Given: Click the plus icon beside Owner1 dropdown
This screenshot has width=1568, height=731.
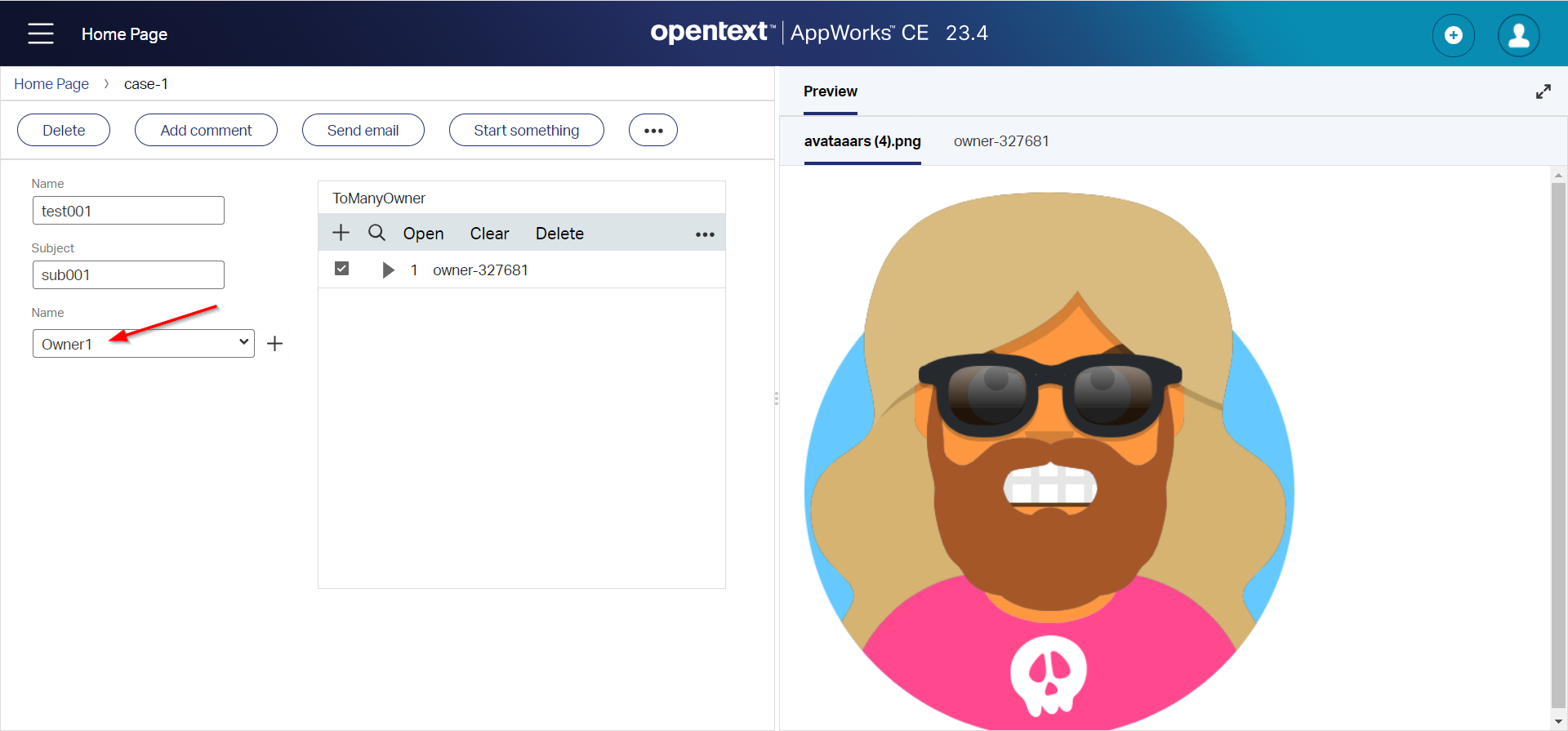Looking at the screenshot, I should (x=275, y=344).
